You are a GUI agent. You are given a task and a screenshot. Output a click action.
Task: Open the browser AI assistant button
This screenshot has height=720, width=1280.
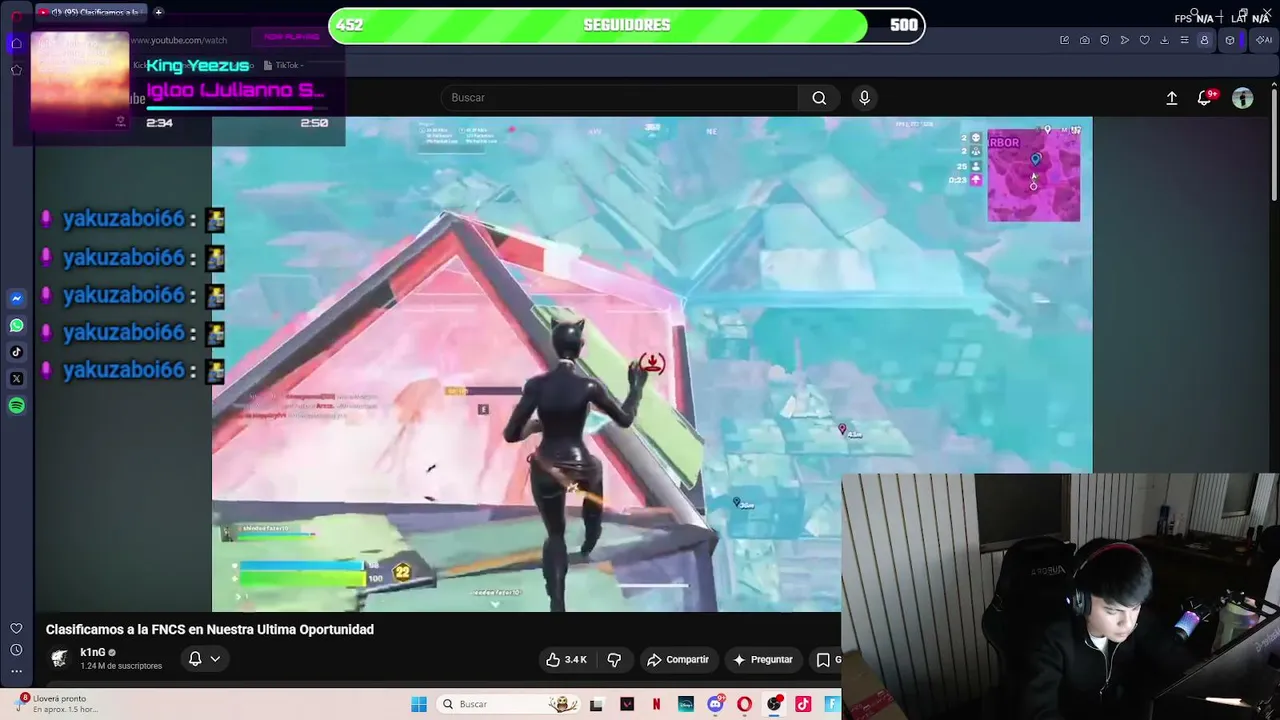click(x=1264, y=40)
